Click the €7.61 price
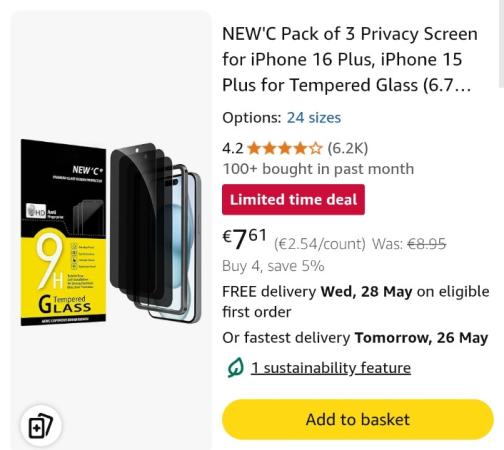Screen dimensions: 504x450 pos(245,239)
